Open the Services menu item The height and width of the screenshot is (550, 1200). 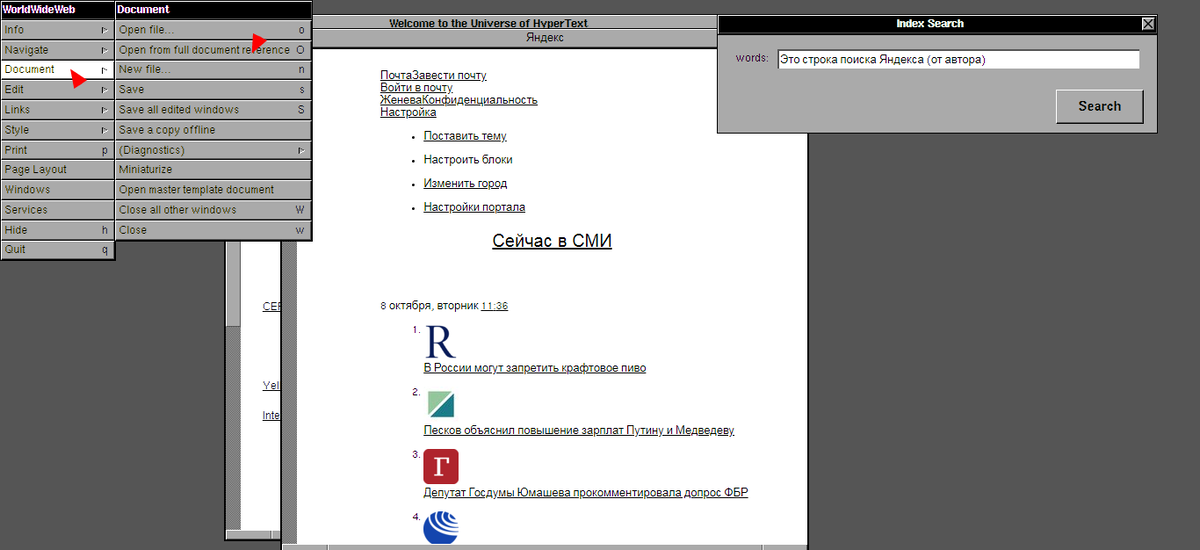tap(57, 210)
